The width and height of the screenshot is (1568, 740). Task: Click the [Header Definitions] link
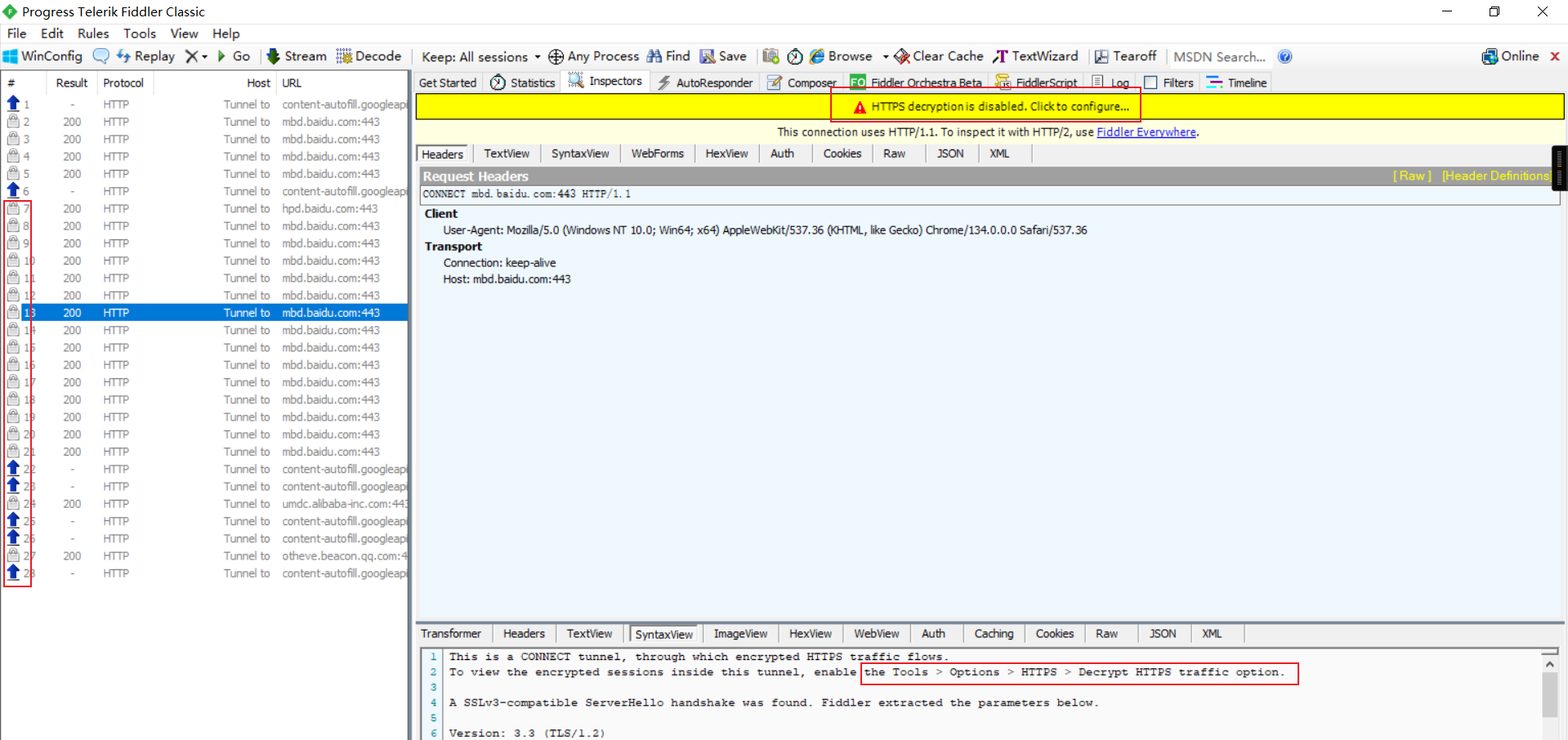point(1495,176)
